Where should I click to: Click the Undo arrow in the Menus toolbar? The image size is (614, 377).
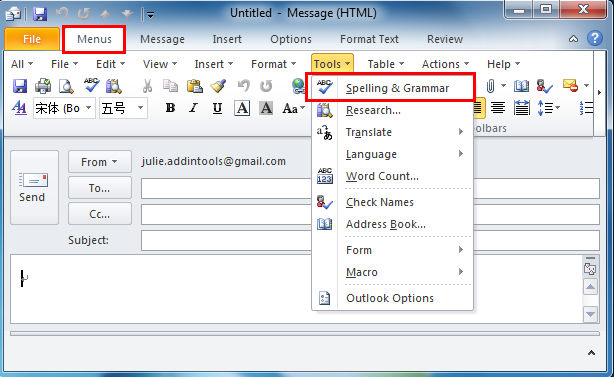[244, 86]
